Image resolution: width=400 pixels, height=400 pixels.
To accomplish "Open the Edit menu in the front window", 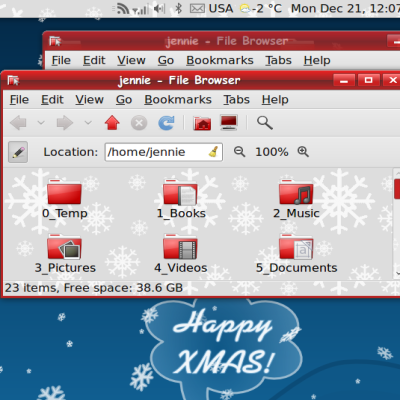I will [52, 100].
